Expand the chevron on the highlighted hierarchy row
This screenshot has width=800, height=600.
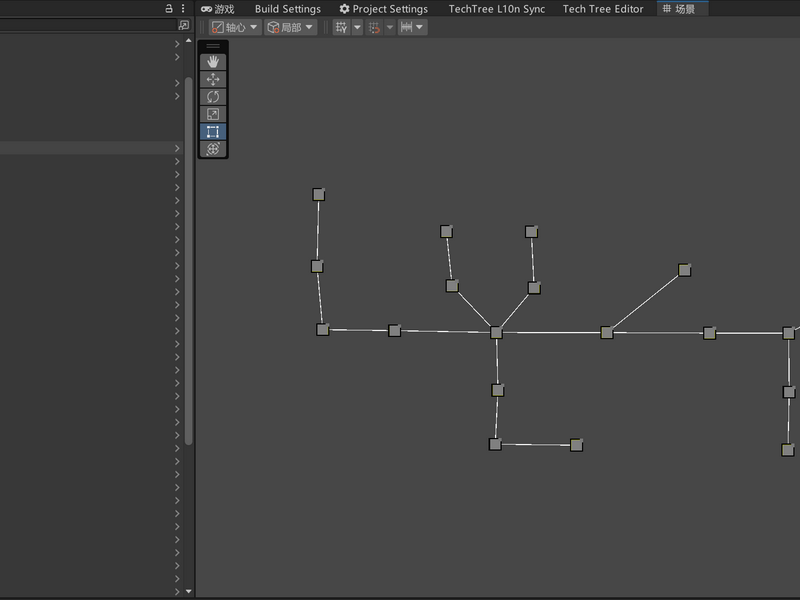(x=177, y=148)
